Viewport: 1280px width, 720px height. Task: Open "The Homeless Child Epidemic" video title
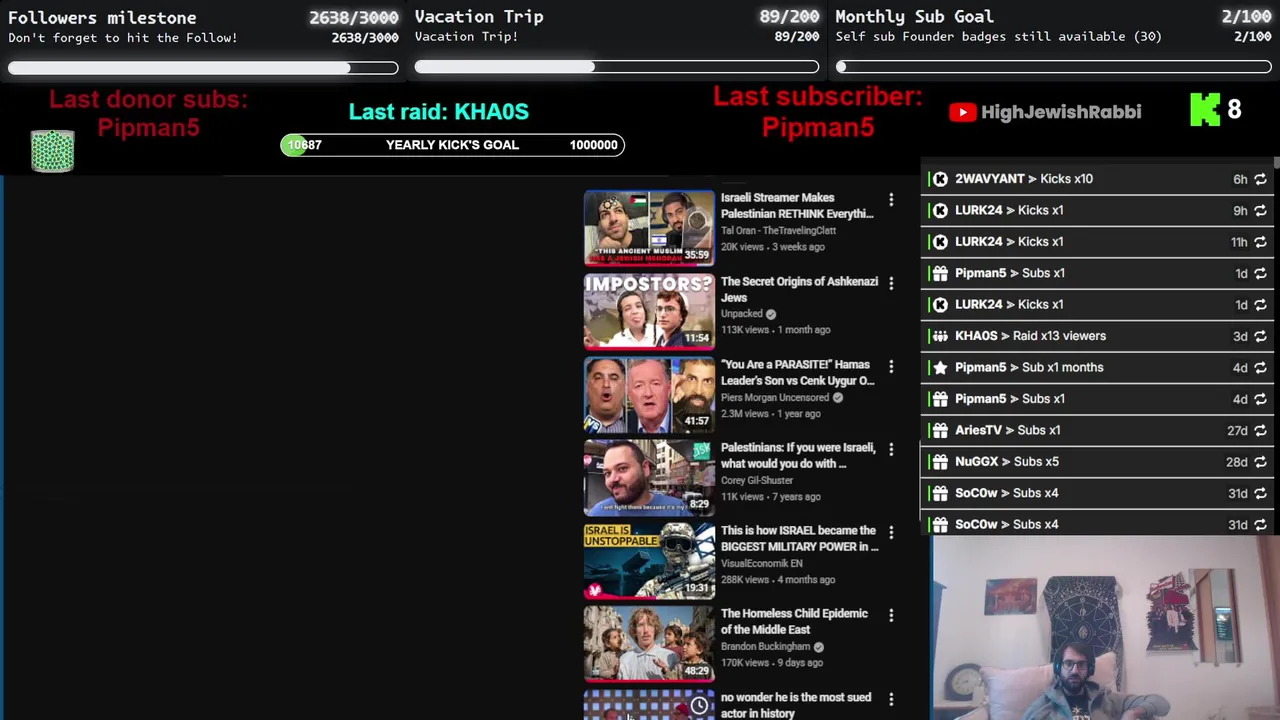(794, 622)
